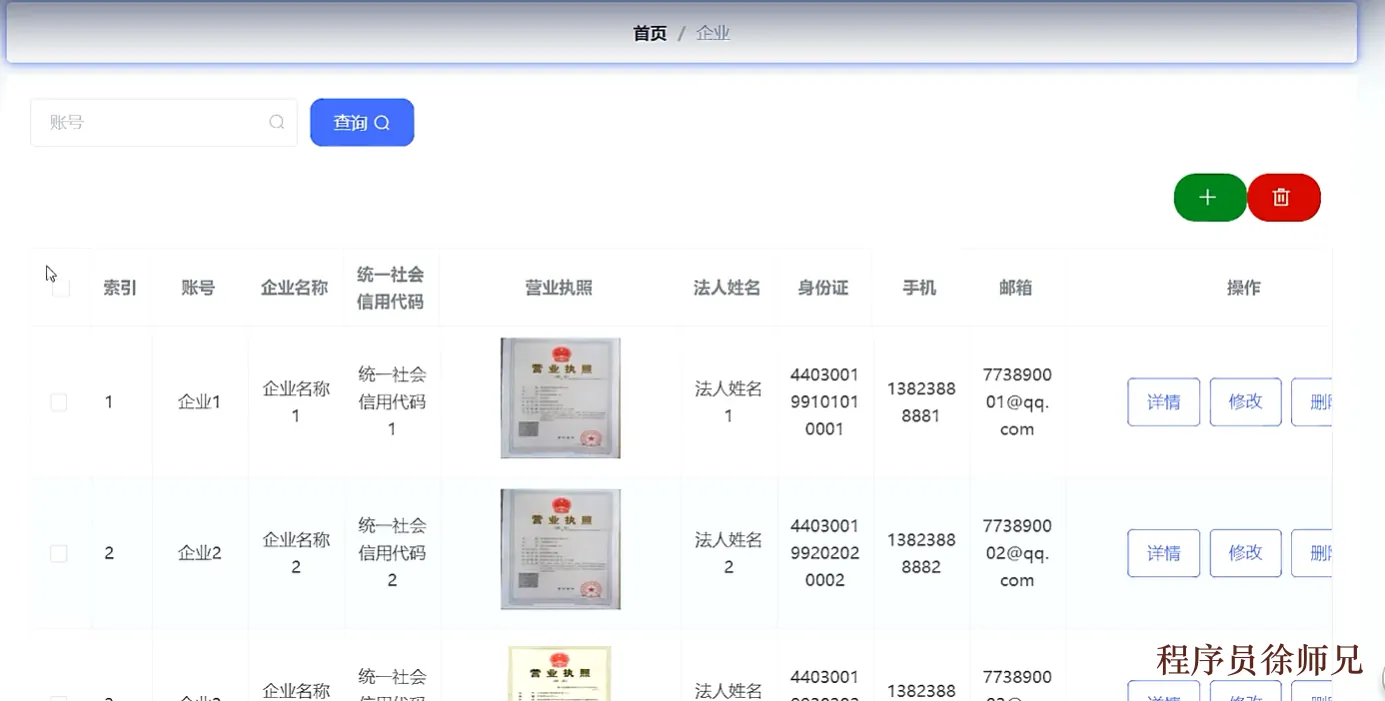Open business license thumbnail of 企业2
This screenshot has width=1385, height=701.
[x=560, y=549]
